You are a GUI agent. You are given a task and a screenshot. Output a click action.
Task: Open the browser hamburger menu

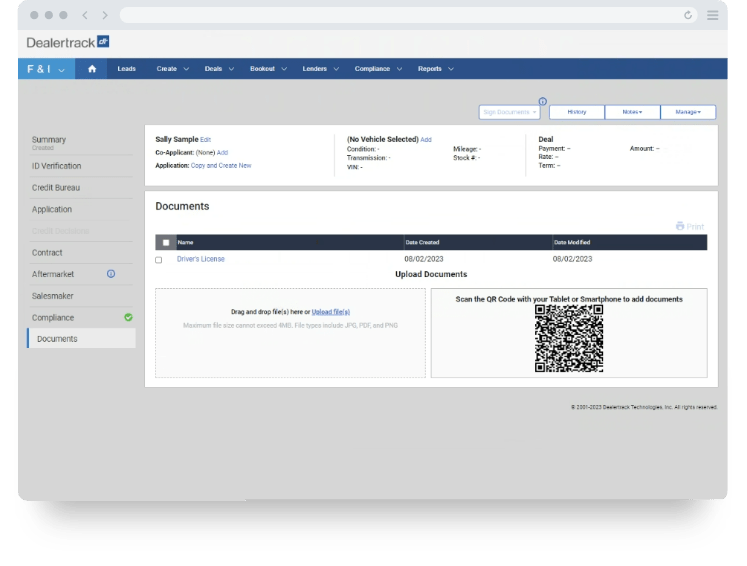(713, 15)
